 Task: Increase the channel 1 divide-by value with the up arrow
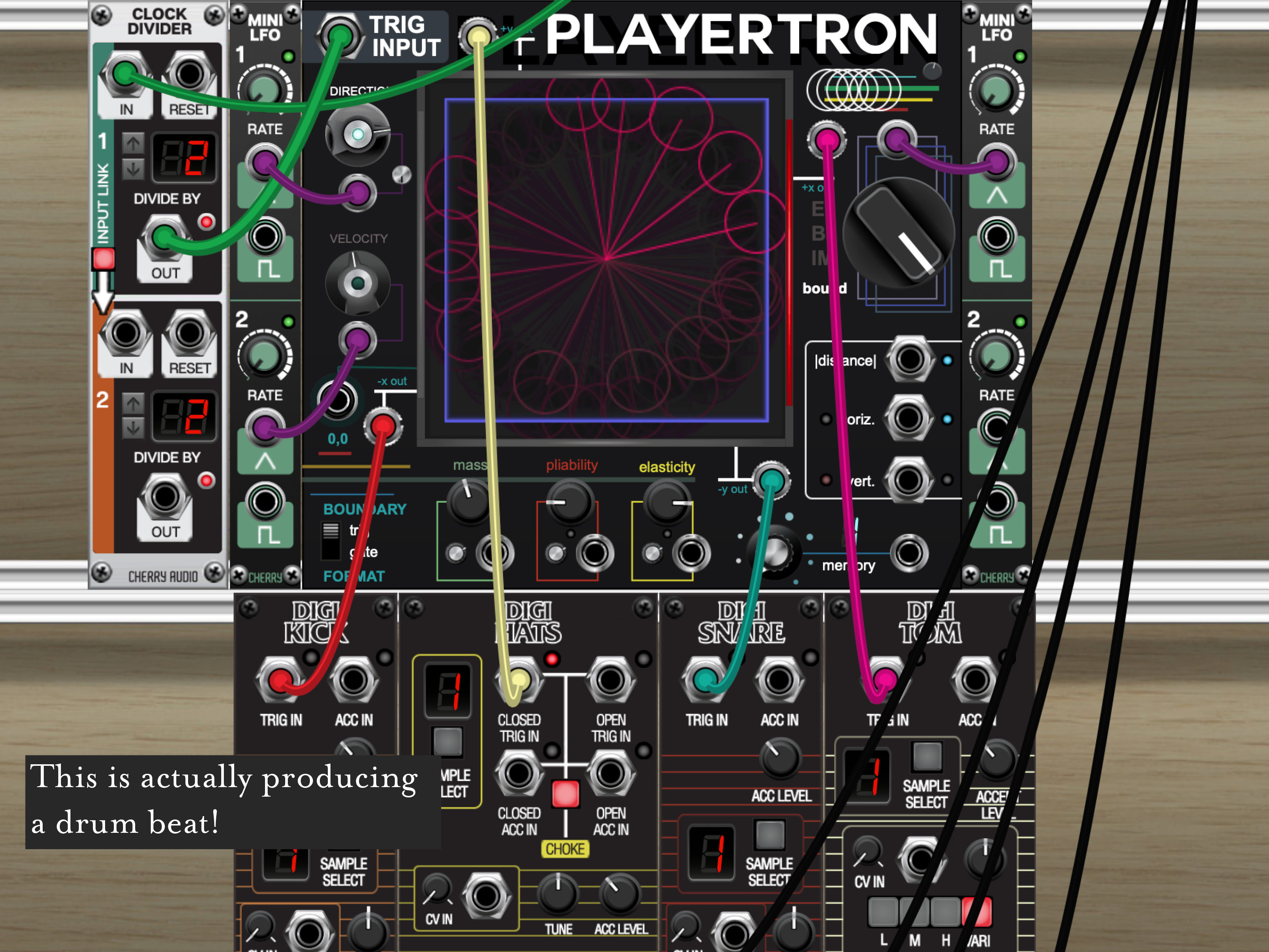(x=133, y=143)
